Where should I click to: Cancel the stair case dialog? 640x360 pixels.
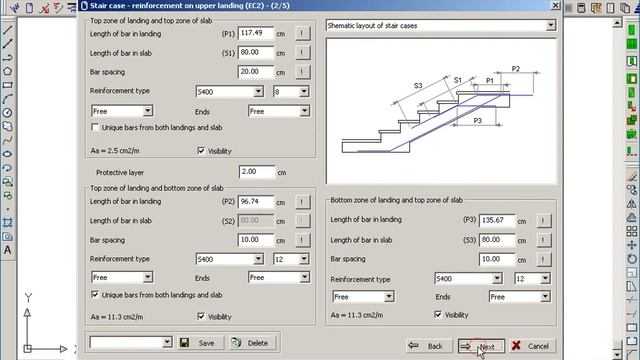[532, 346]
